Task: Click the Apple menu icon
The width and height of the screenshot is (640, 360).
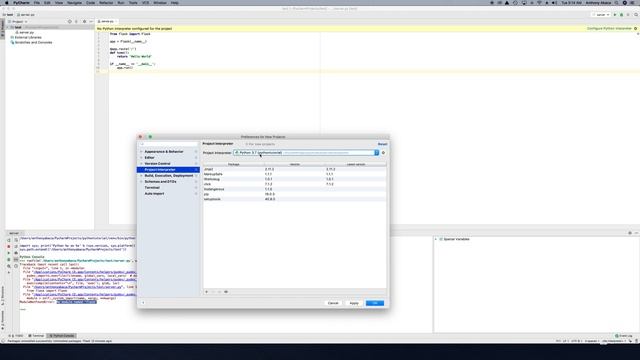Action: (x=6, y=3)
